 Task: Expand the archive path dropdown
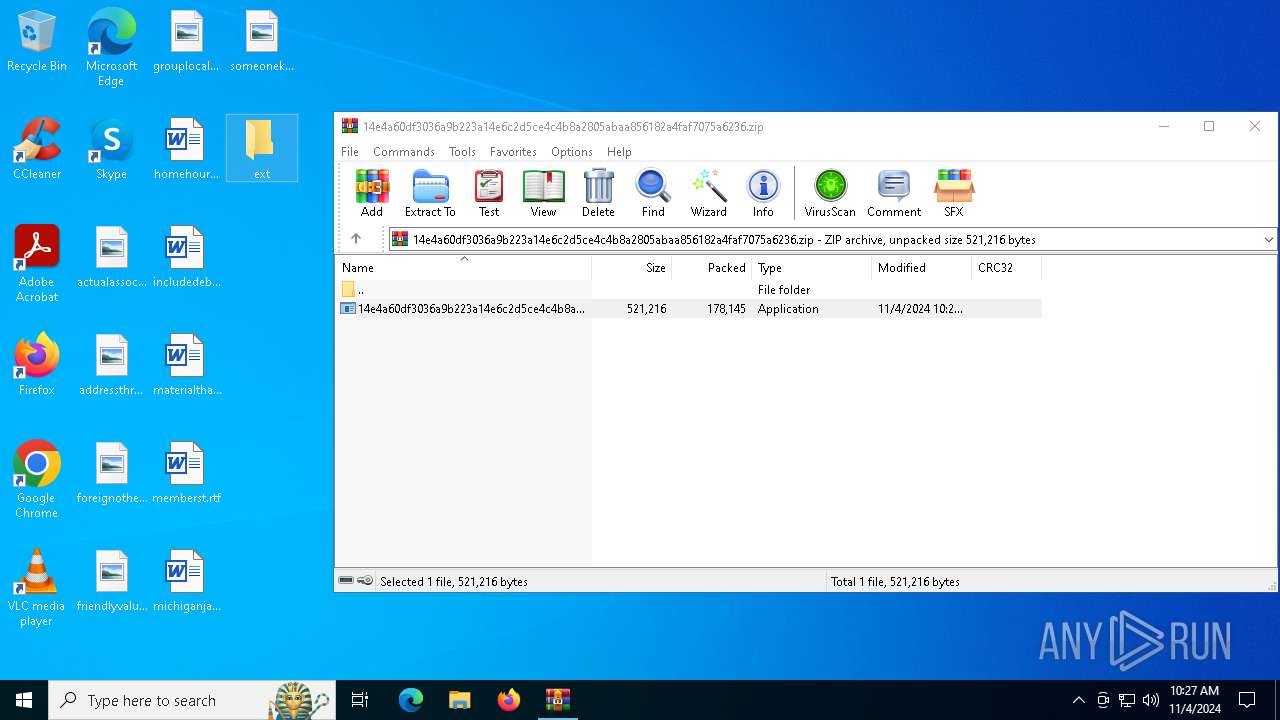[1268, 240]
